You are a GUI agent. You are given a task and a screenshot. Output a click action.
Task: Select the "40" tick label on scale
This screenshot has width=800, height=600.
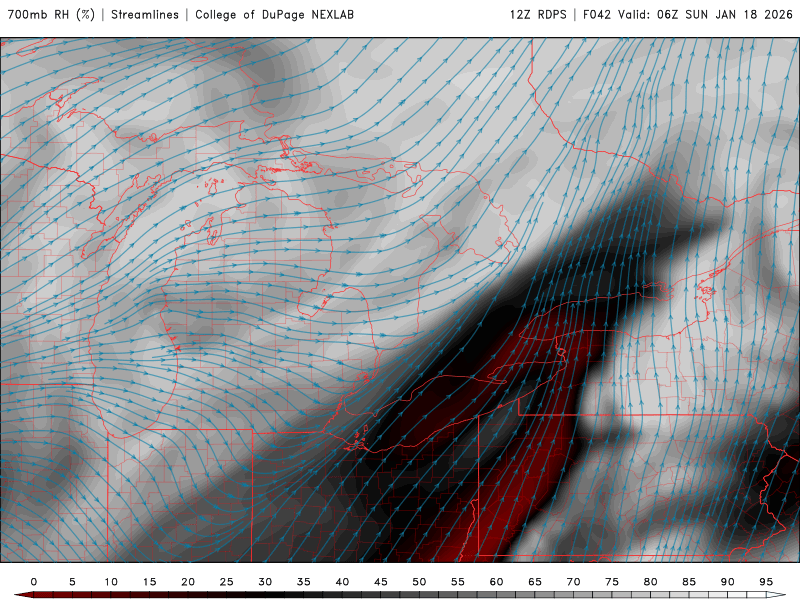point(342,582)
